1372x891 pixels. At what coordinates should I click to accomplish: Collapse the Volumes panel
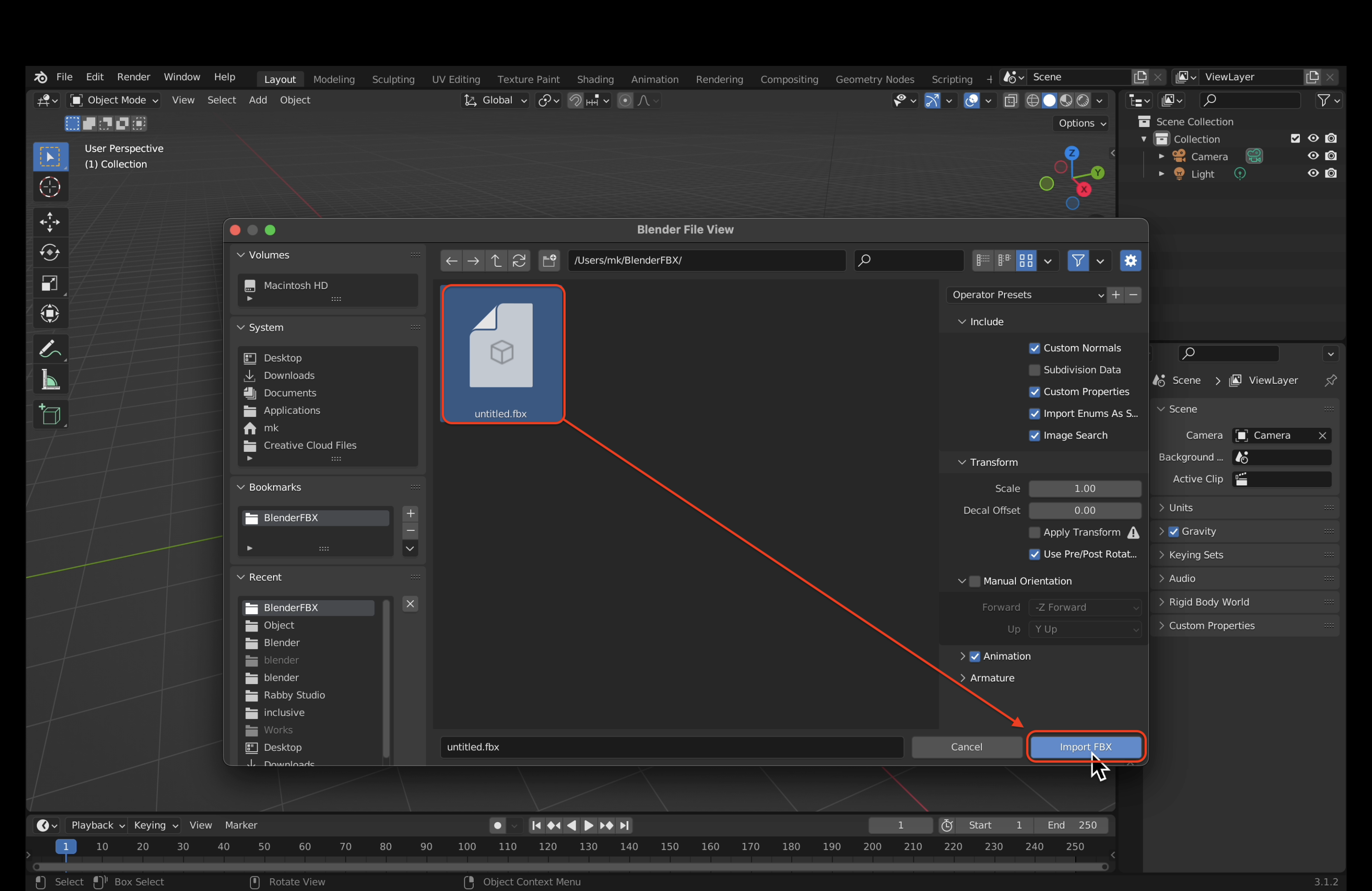tap(241, 255)
